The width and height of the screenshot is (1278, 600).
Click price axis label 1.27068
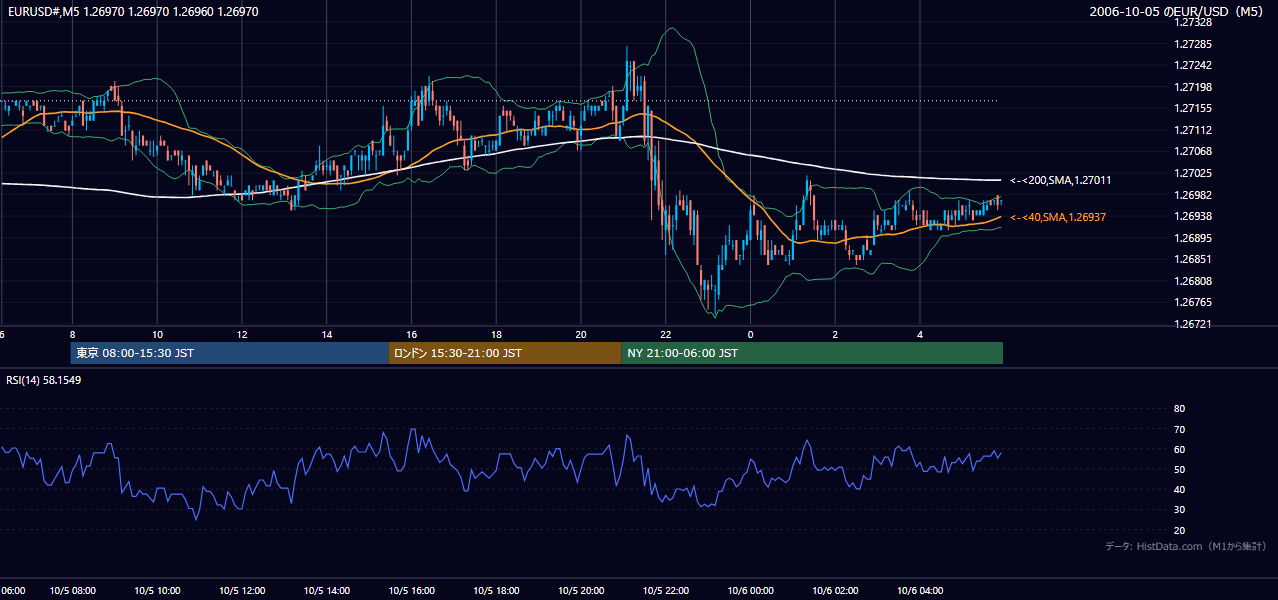1192,151
